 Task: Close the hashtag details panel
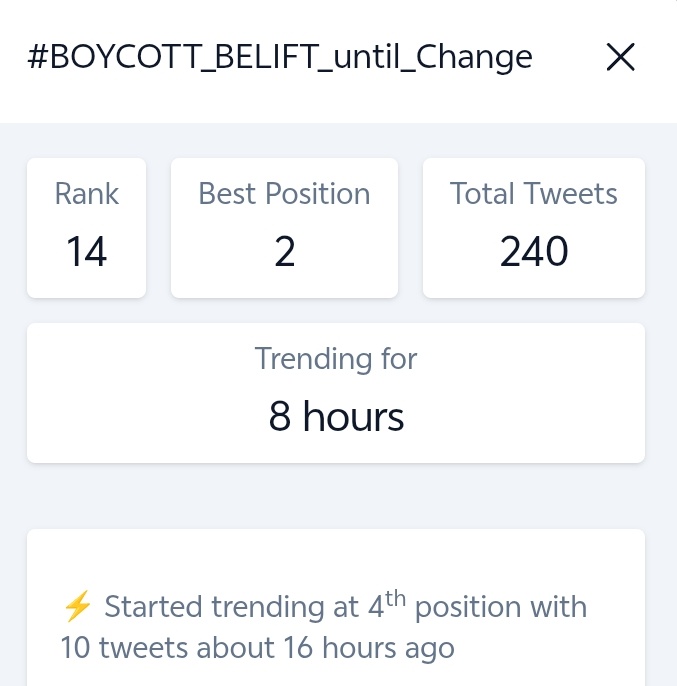point(621,58)
